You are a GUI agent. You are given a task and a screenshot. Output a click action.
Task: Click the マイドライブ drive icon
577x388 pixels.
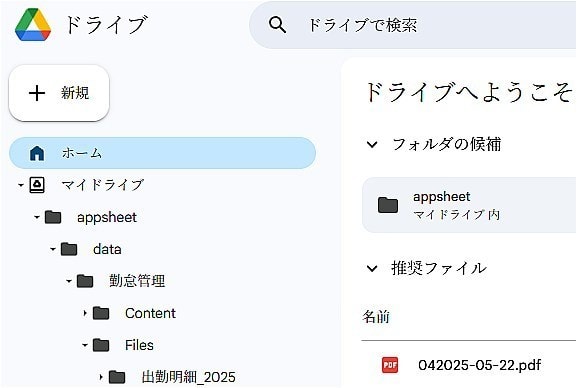click(x=37, y=185)
